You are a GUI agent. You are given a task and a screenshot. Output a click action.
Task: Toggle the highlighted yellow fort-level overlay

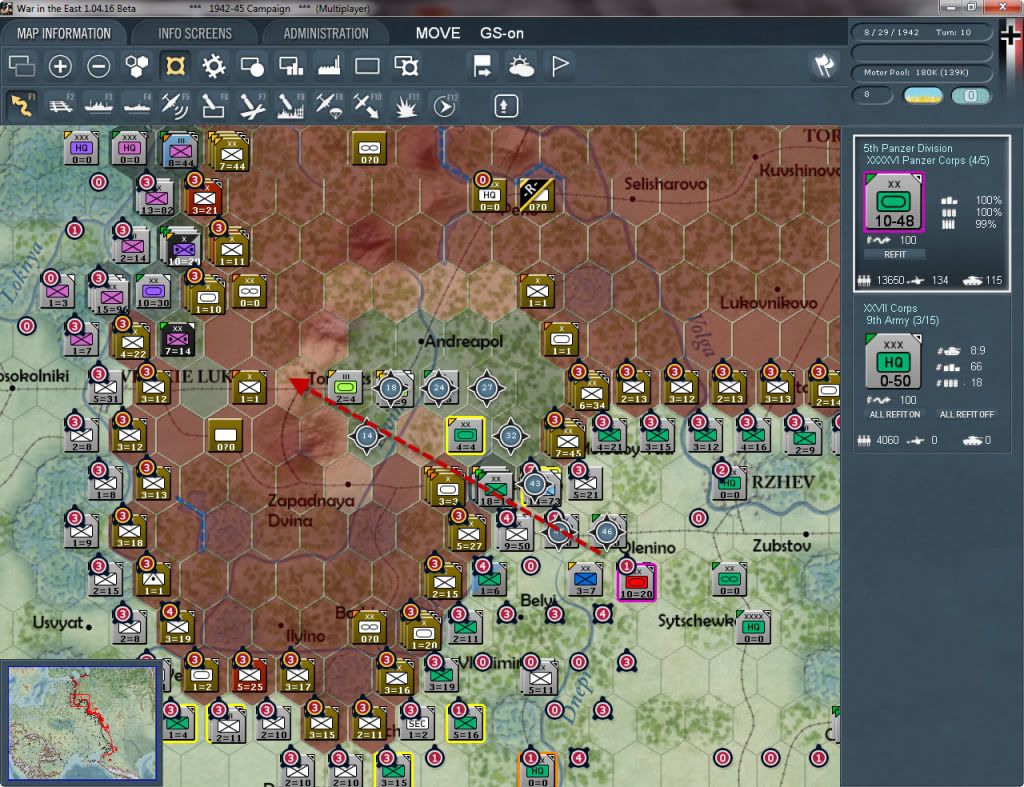pos(176,66)
